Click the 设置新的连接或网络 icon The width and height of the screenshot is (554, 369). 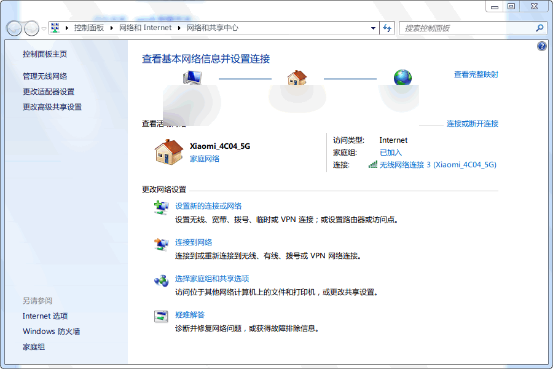pos(161,207)
